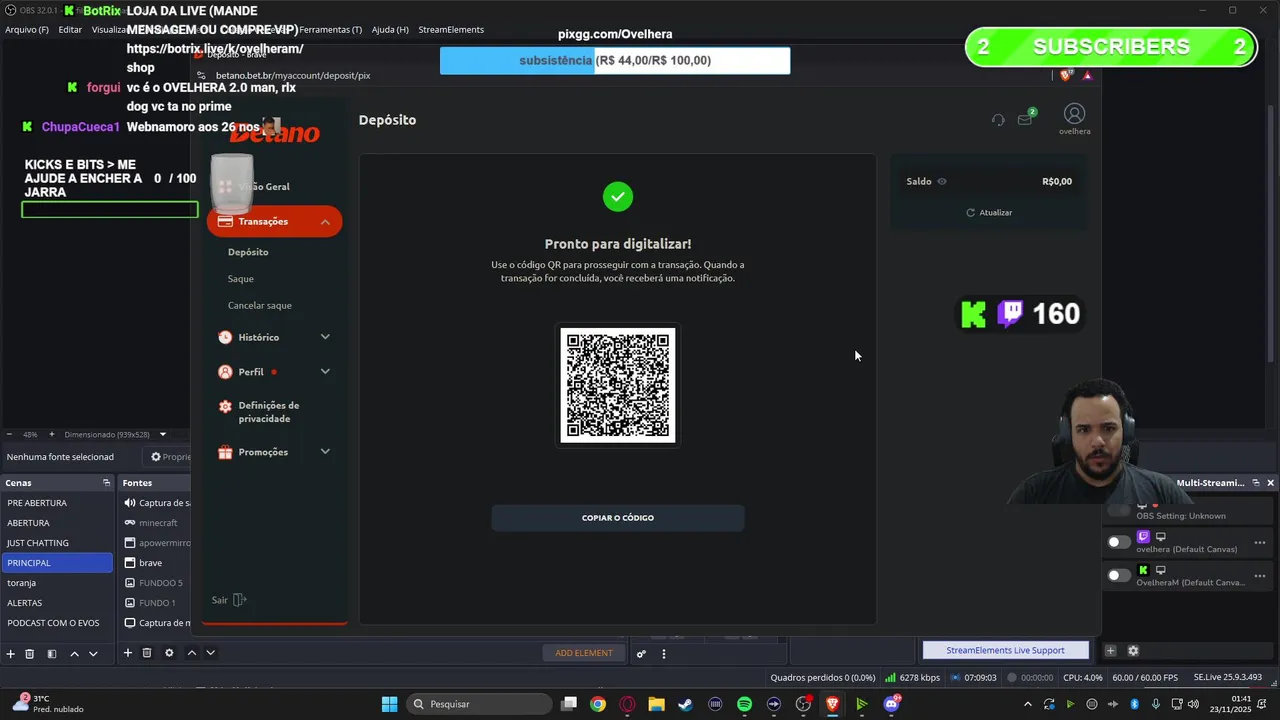
Task: Zoom out preview with minus button
Action: click(x=10, y=434)
